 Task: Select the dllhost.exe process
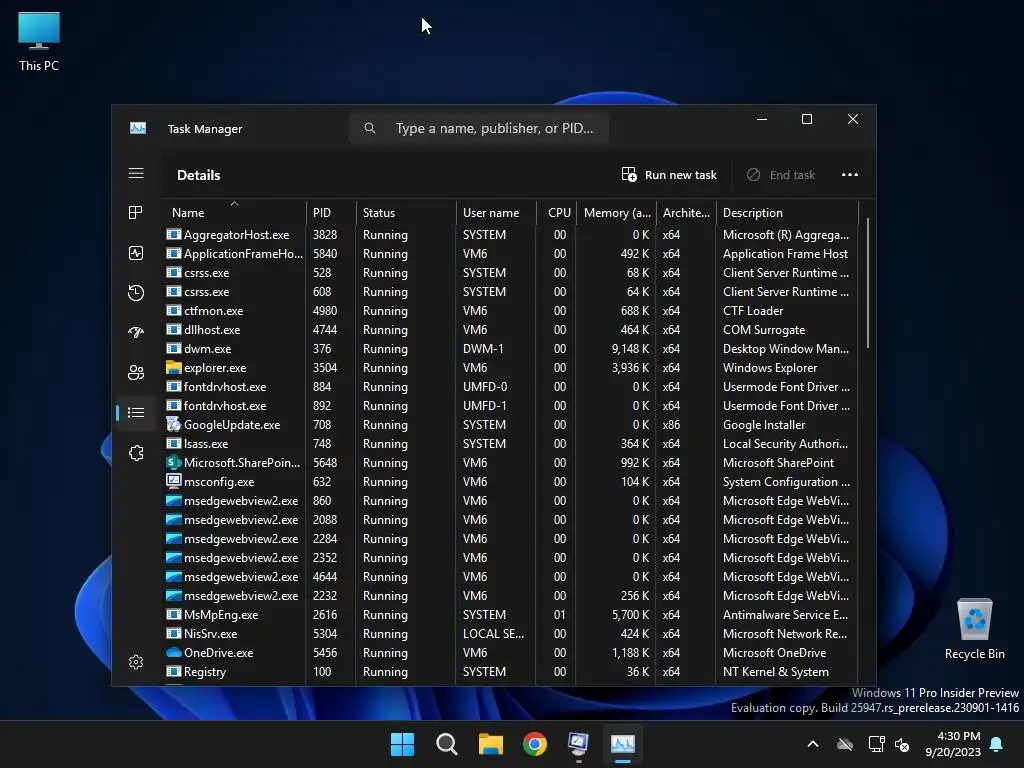click(x=510, y=329)
